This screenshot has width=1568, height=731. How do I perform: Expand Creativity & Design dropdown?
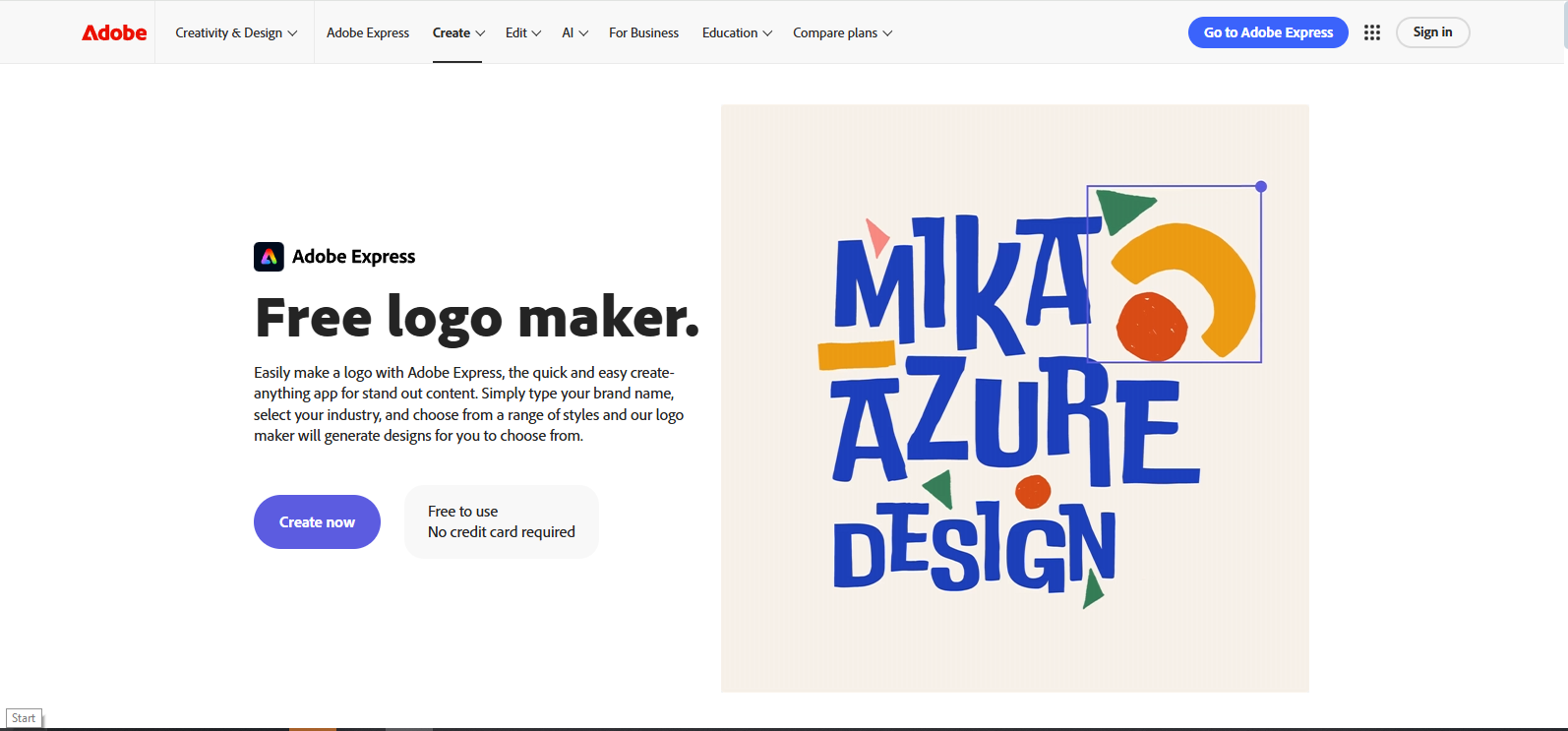pyautogui.click(x=236, y=32)
